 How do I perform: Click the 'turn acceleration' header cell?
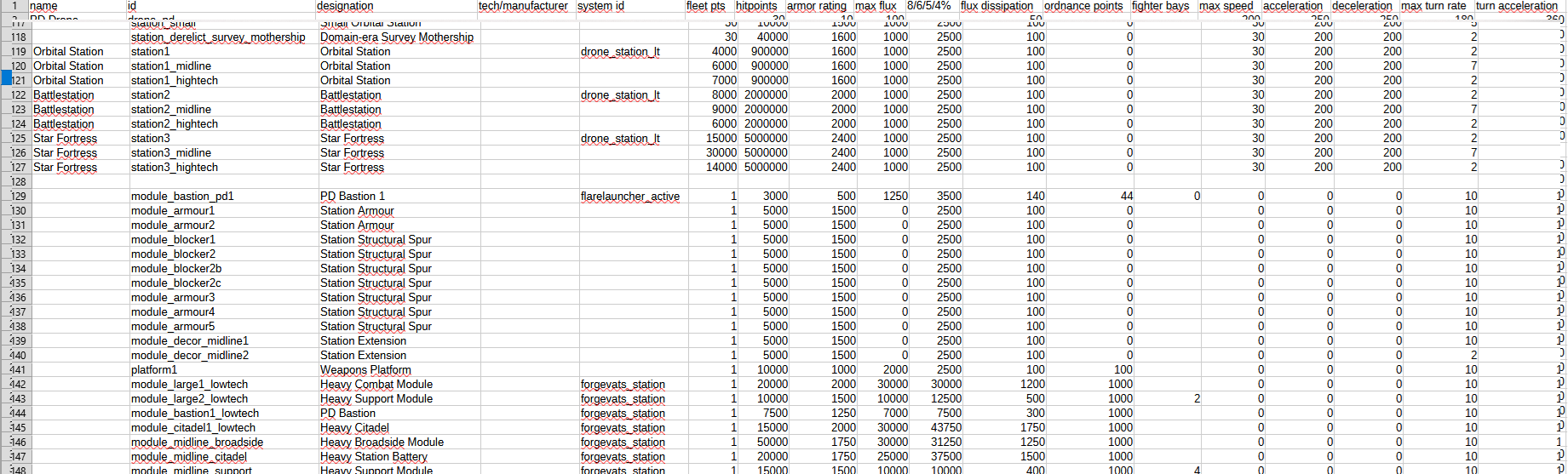coord(1518,6)
